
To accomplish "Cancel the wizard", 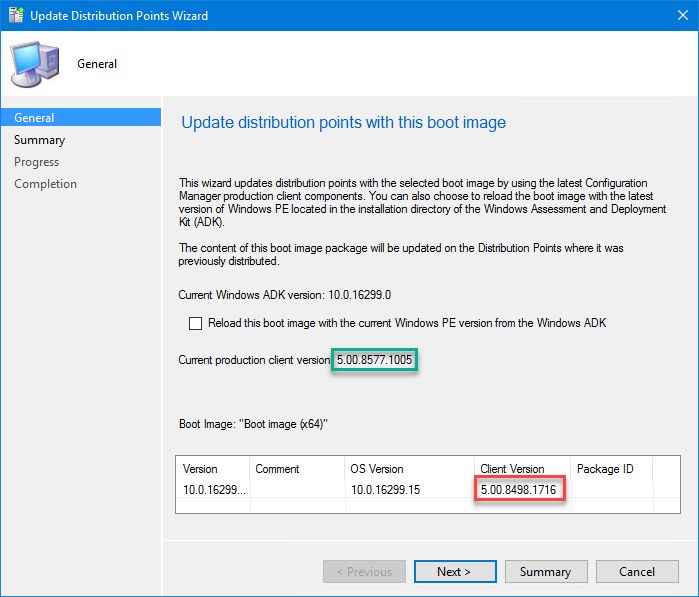I will click(637, 572).
